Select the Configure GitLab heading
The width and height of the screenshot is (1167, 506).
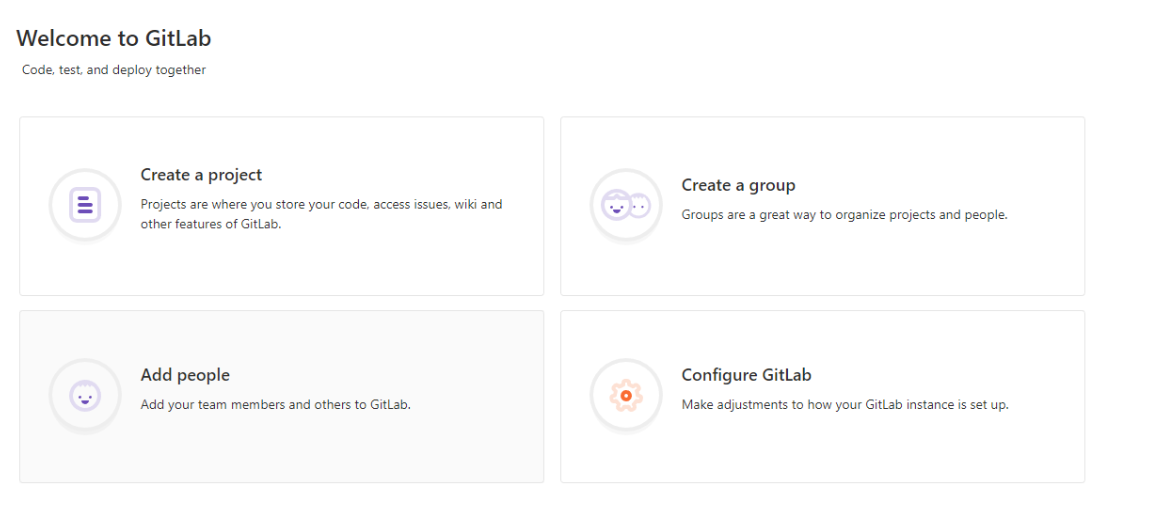746,375
